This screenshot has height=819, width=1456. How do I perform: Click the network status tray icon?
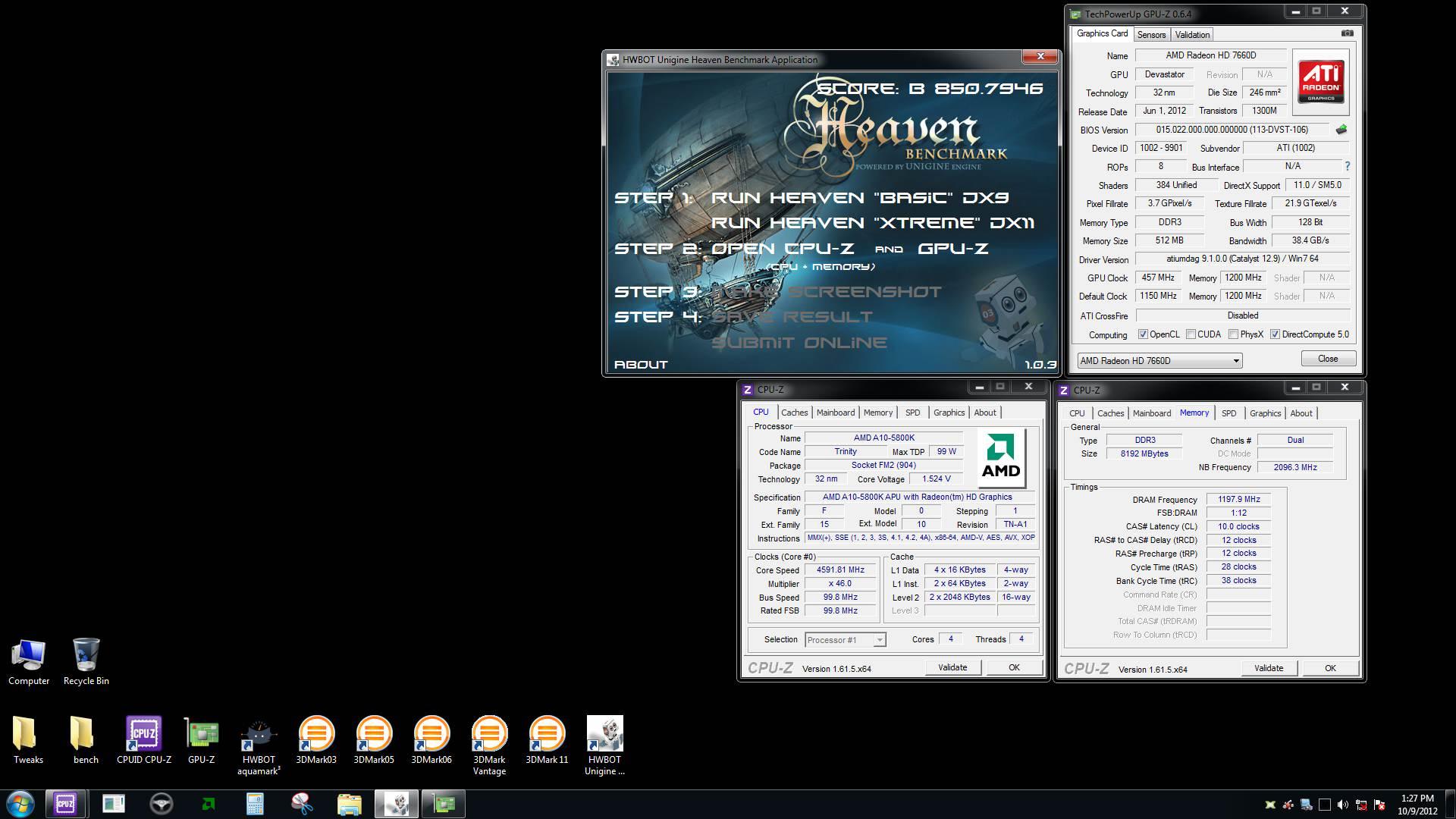[1361, 805]
